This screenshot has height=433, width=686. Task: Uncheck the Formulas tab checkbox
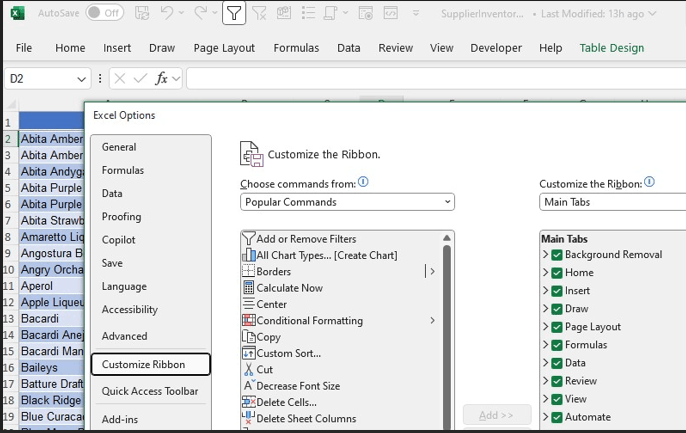(556, 345)
